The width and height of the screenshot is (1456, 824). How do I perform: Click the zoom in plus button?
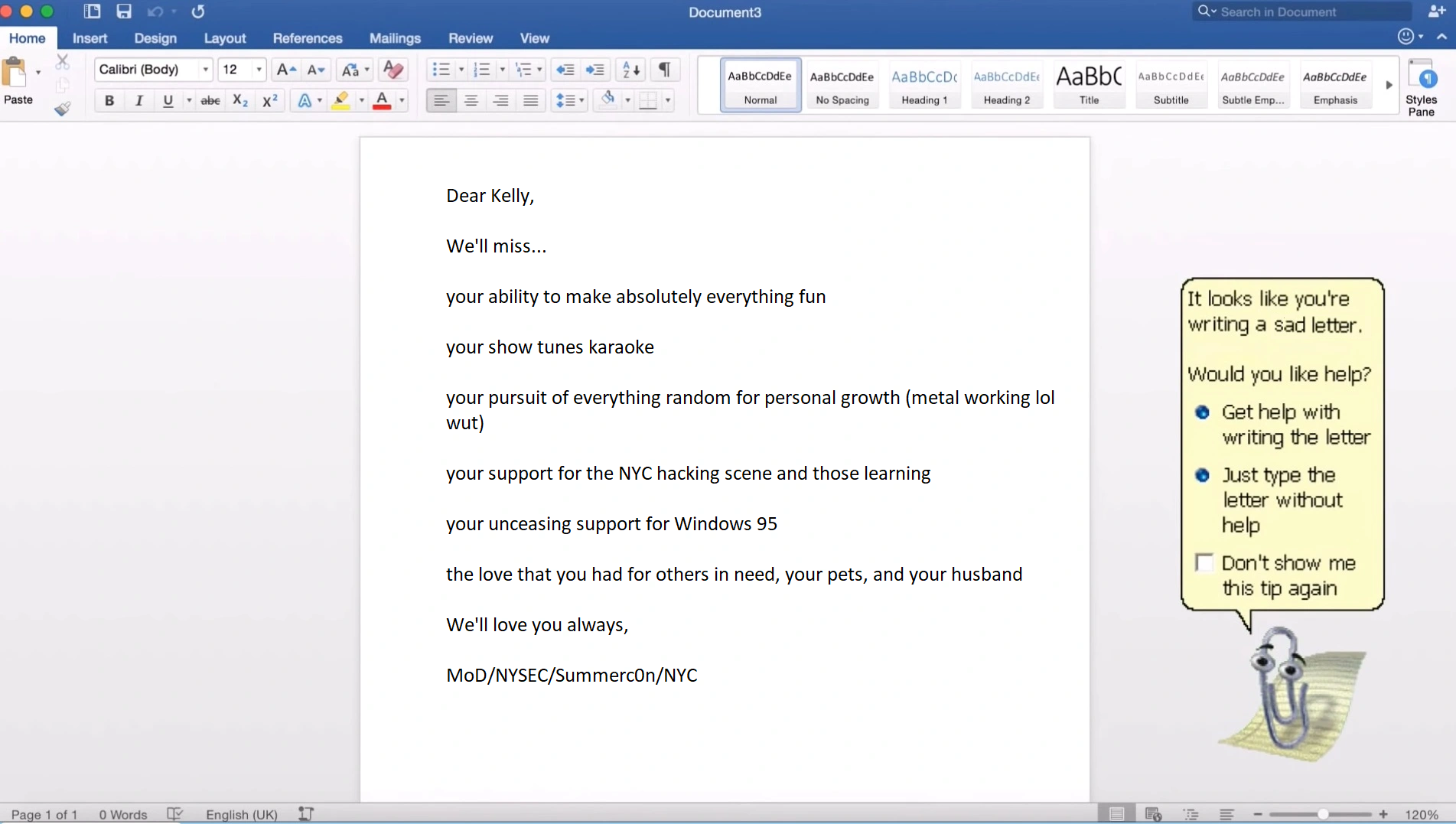(1383, 814)
